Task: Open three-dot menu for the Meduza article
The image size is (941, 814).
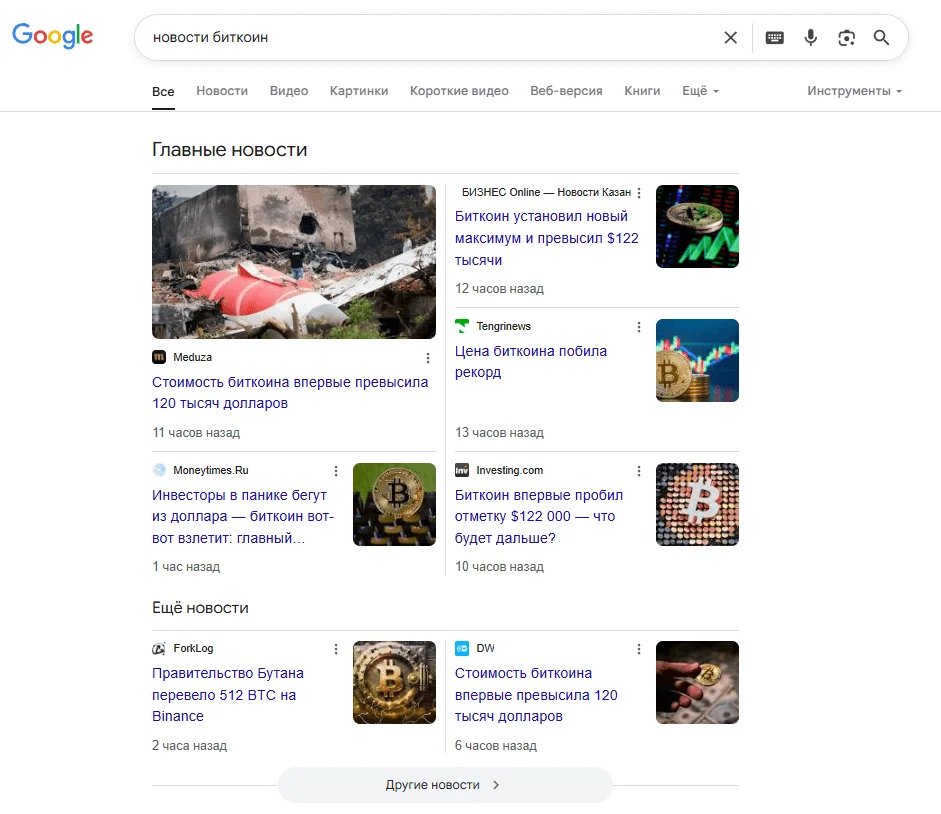Action: tap(428, 358)
